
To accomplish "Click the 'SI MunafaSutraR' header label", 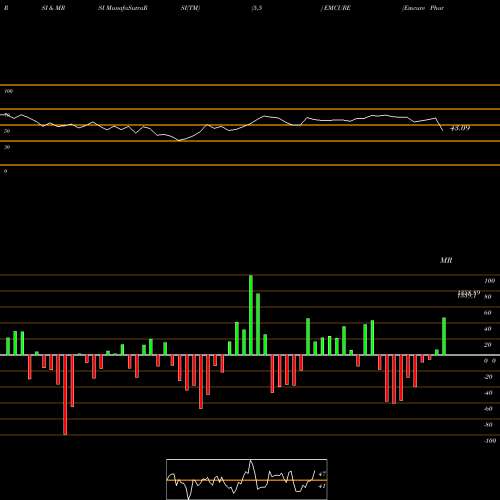I will (123, 8).
